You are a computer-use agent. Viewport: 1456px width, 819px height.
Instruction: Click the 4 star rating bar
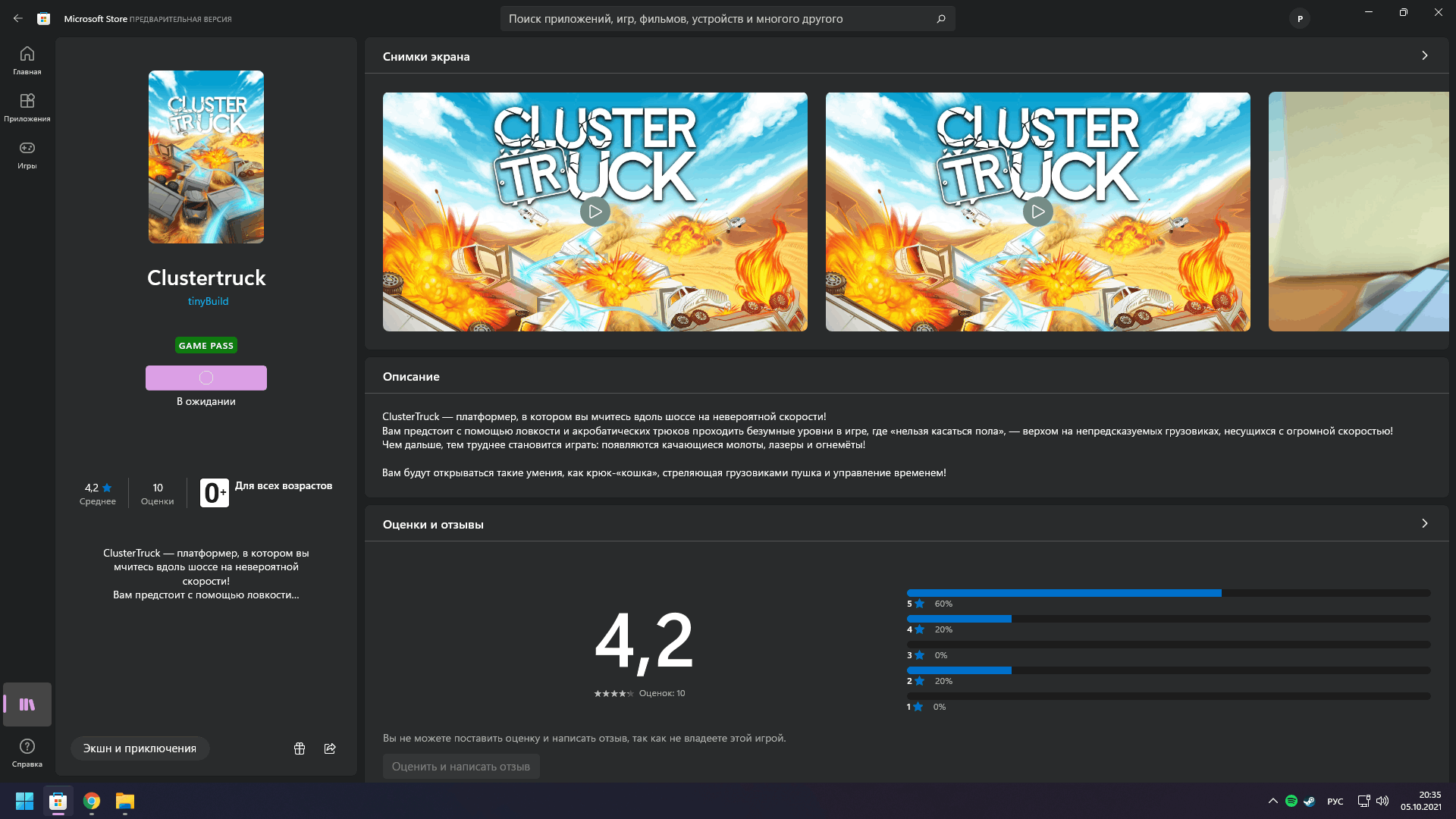click(1169, 619)
